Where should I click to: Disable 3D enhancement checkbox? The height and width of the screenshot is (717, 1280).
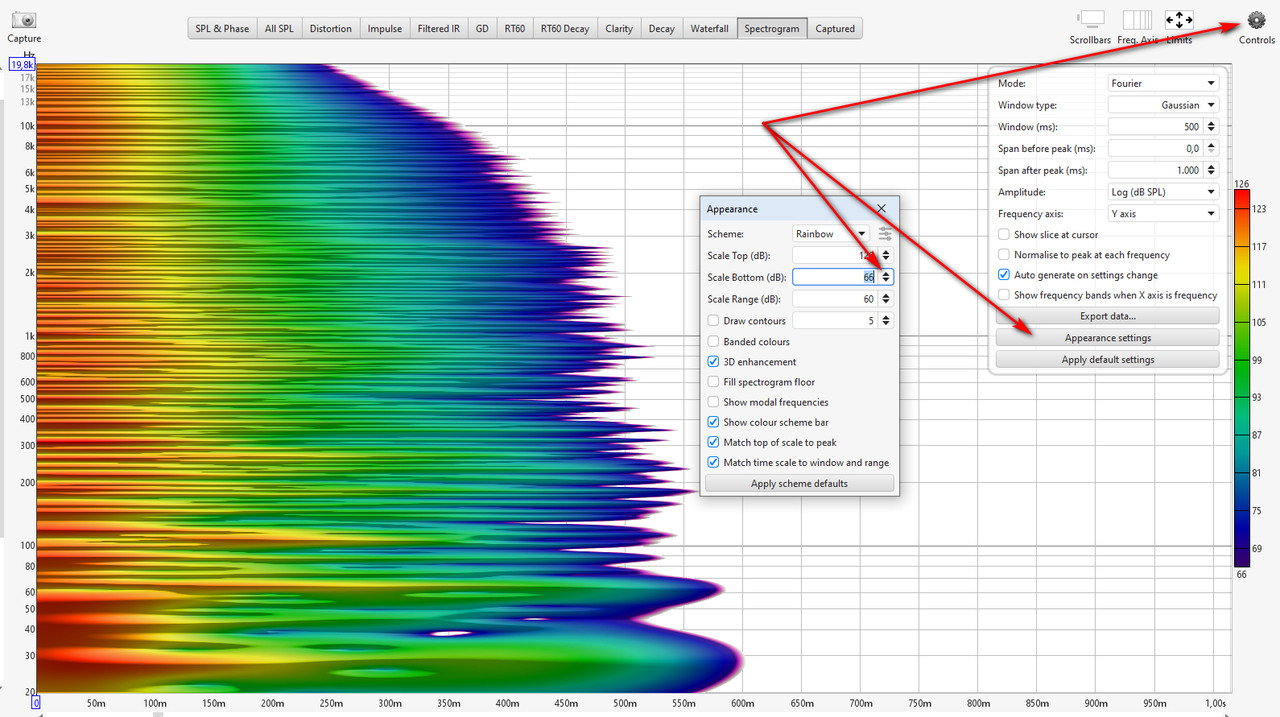click(x=713, y=362)
